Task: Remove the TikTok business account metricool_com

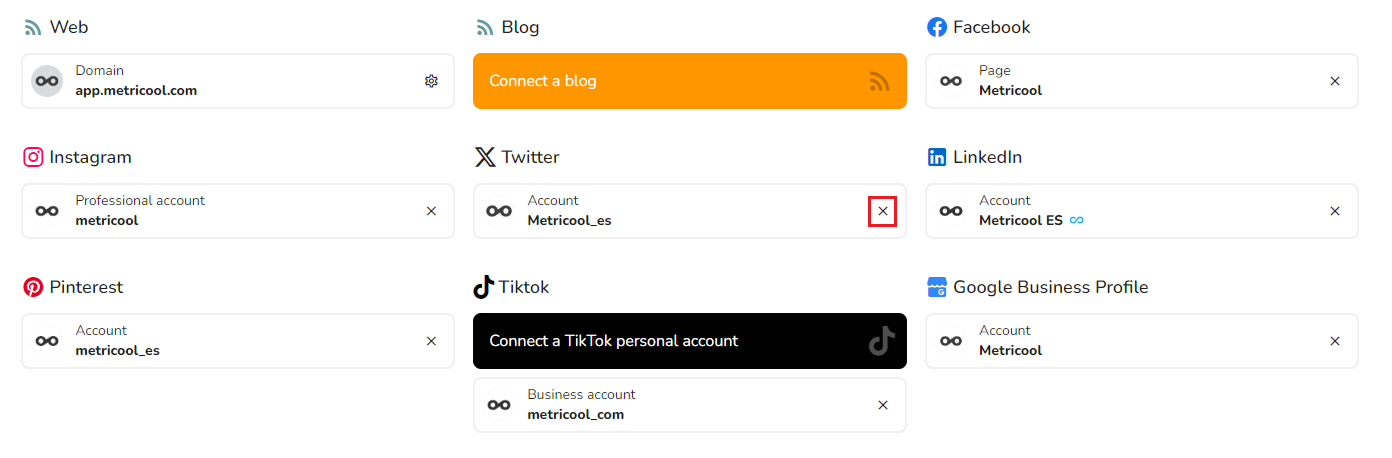Action: 883,405
